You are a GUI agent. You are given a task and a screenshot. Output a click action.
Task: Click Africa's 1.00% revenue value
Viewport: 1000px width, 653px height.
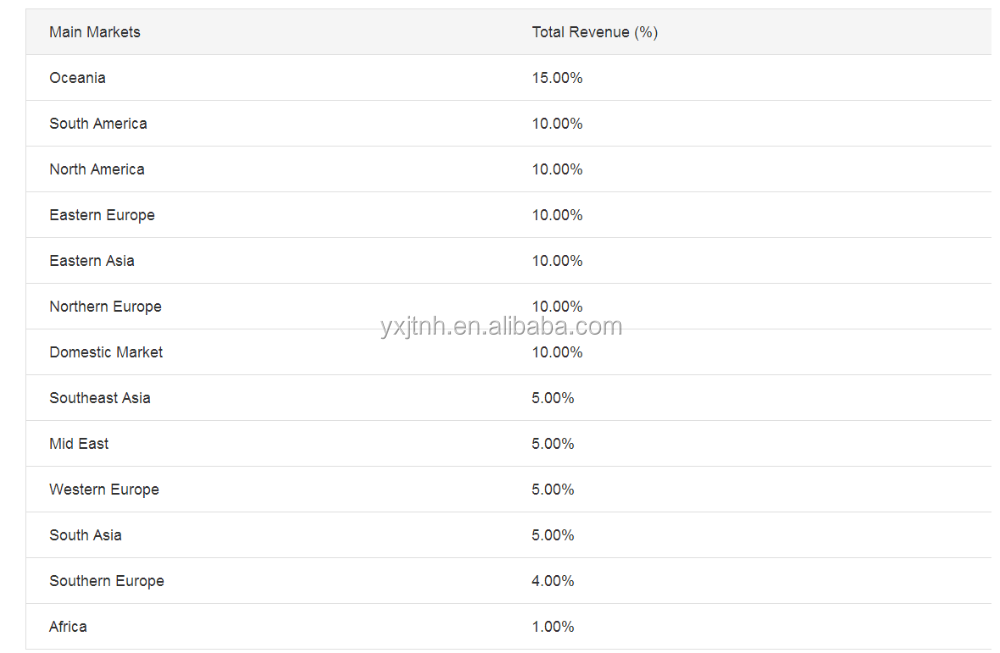tap(553, 627)
